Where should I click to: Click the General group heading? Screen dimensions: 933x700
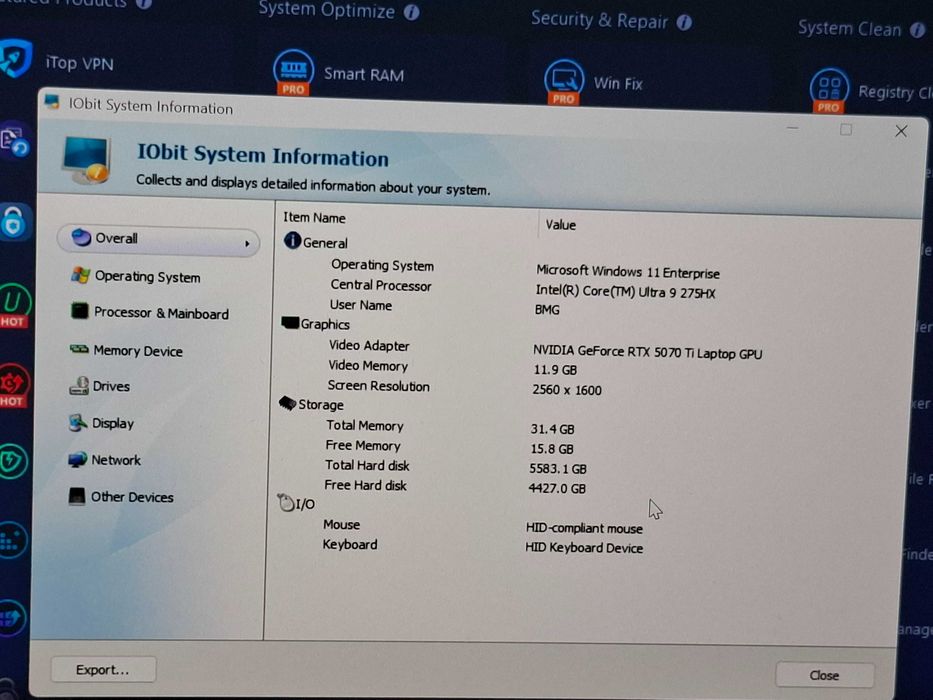pos(325,243)
